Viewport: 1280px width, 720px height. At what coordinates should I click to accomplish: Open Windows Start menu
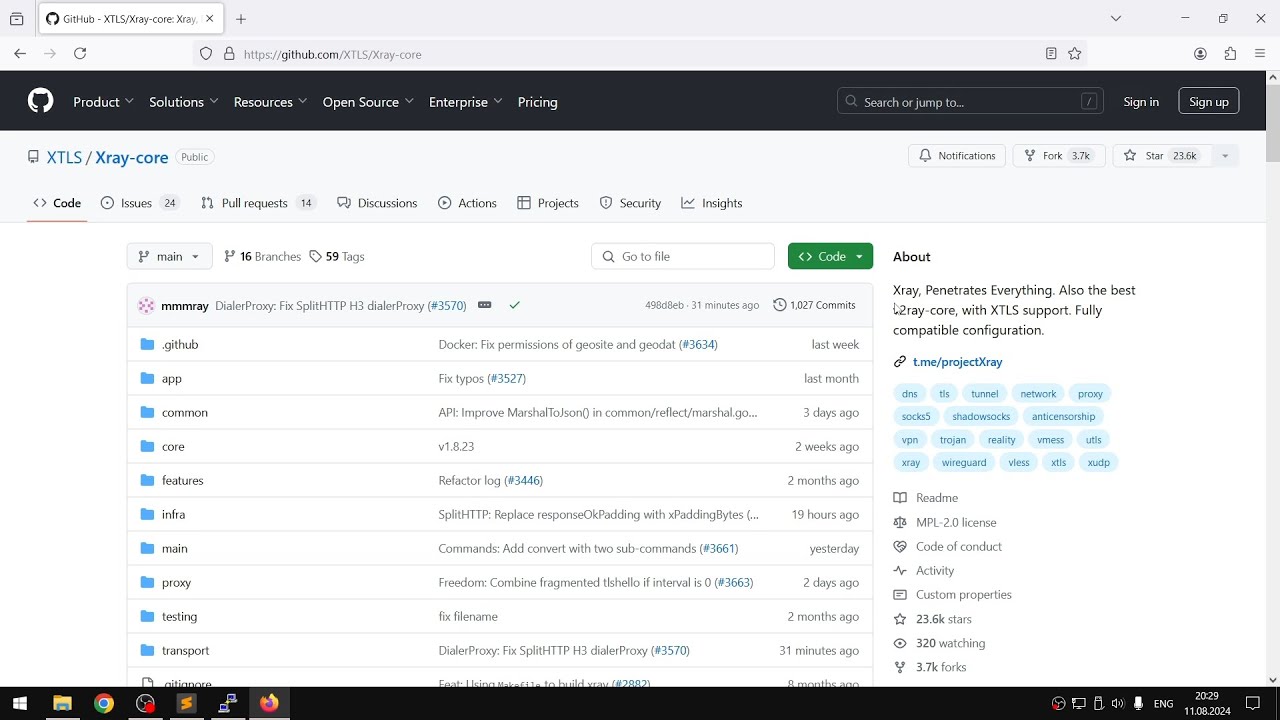19,704
